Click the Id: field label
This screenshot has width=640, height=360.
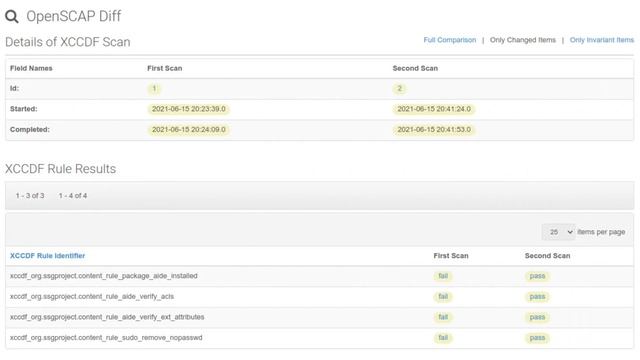click(14, 89)
